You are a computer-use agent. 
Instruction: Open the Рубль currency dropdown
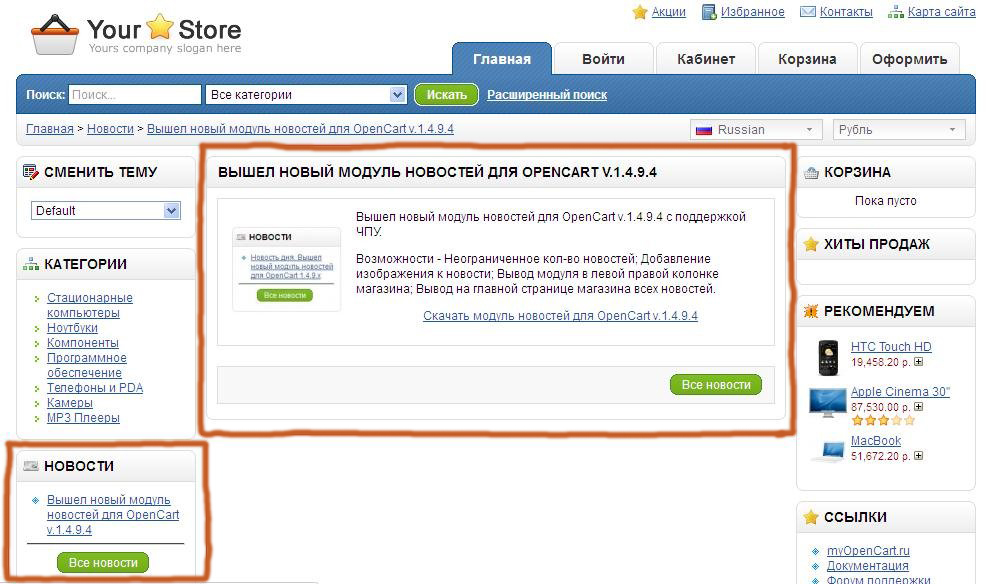[899, 130]
